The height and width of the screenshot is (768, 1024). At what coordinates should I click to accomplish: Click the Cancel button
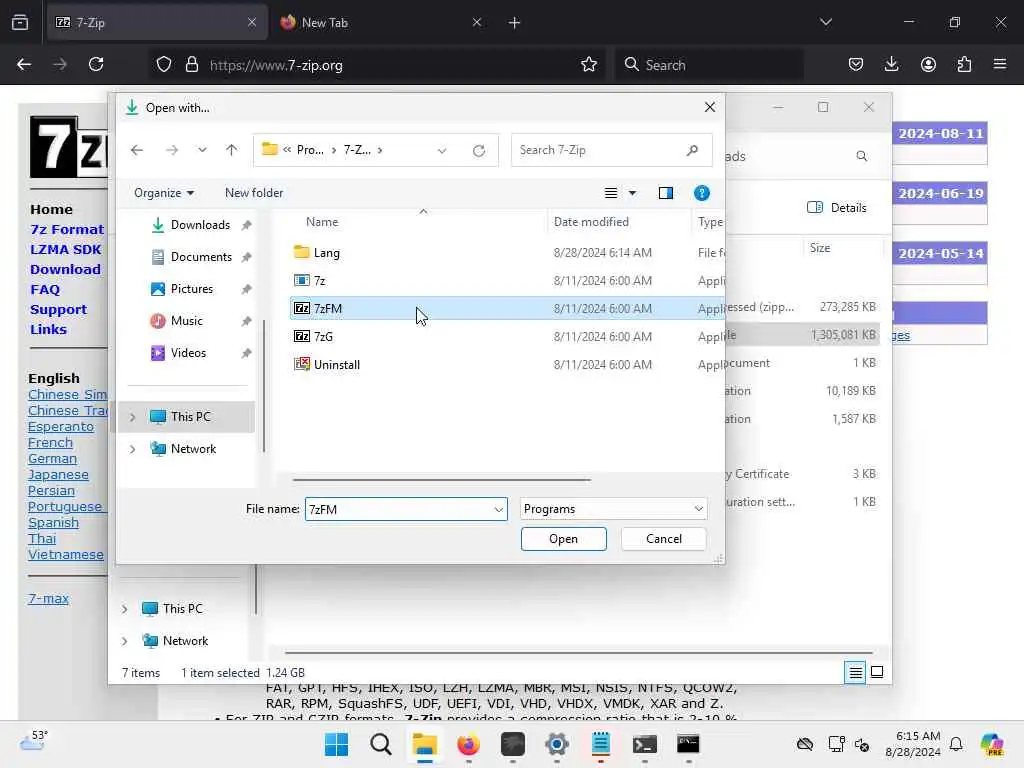664,539
